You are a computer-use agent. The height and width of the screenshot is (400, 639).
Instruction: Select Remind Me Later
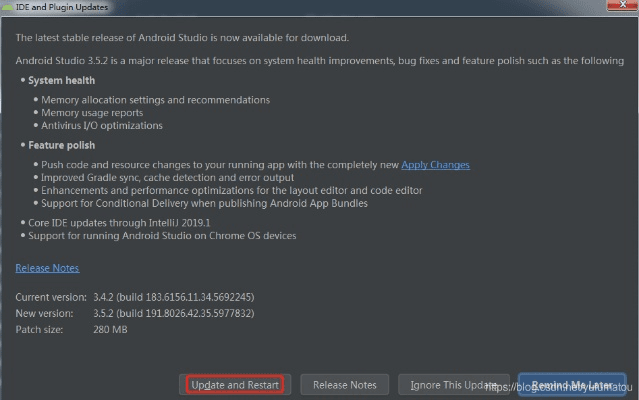tap(572, 385)
